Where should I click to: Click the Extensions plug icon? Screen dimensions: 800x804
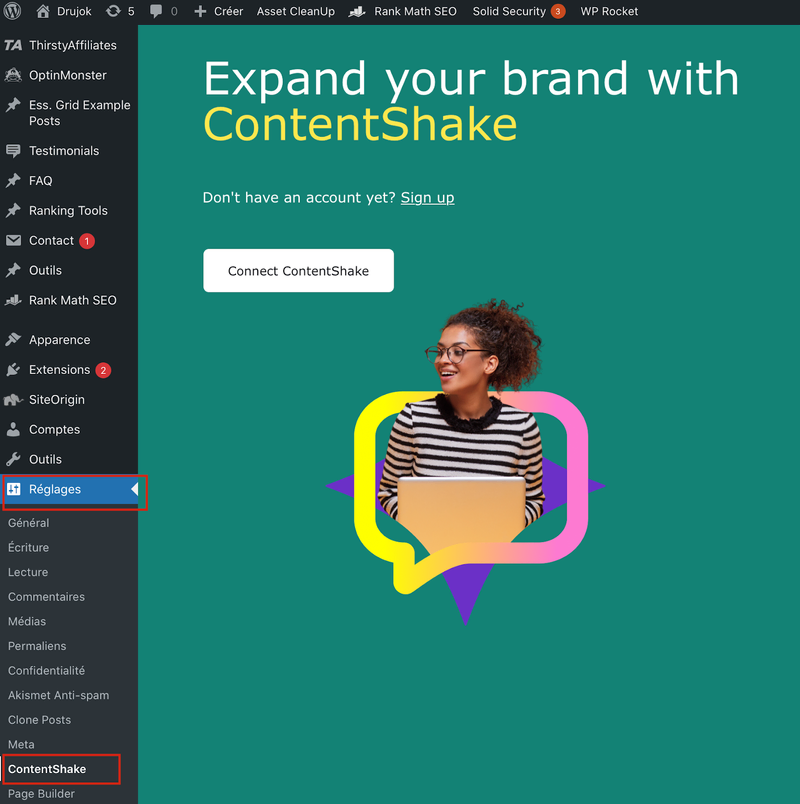[13, 370]
